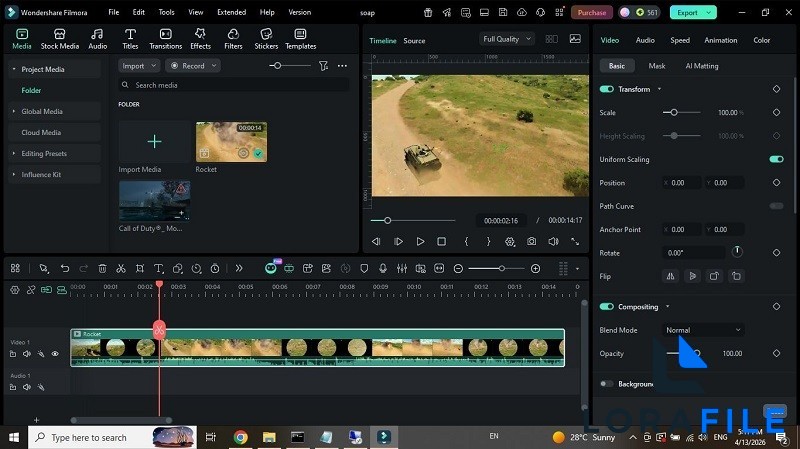Viewport: 800px width, 449px height.
Task: Click the Speed icon in timeline toolbar
Action: (196, 268)
